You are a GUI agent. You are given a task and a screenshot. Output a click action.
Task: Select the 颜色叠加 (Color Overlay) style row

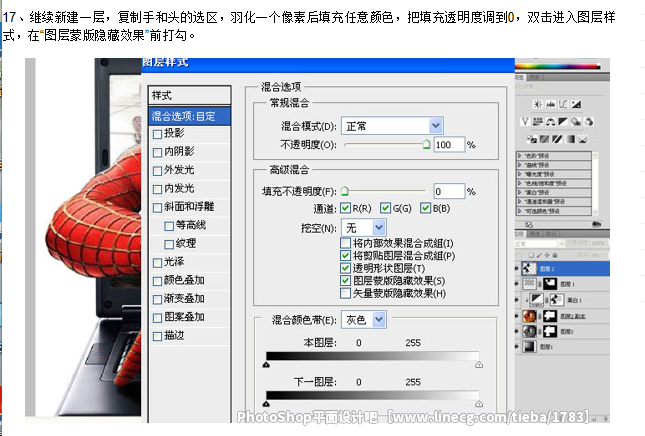point(190,281)
